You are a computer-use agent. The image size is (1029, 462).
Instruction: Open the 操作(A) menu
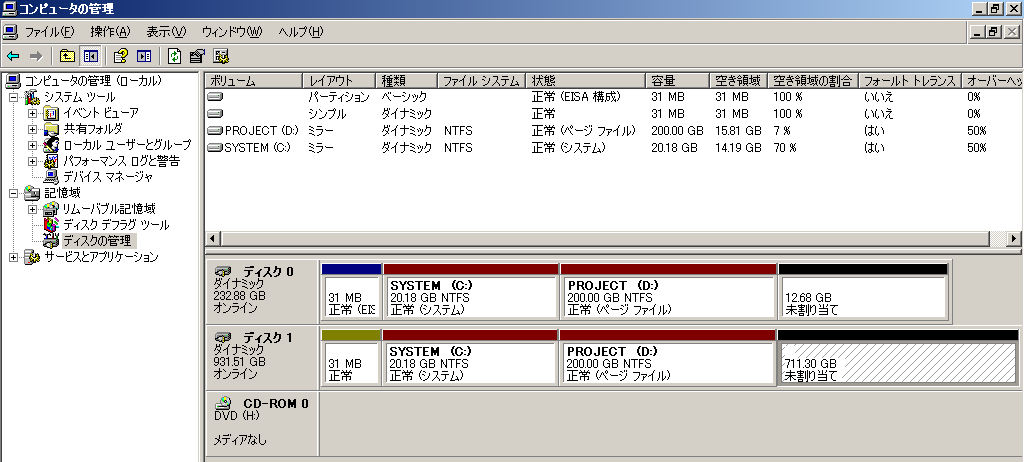(x=110, y=32)
